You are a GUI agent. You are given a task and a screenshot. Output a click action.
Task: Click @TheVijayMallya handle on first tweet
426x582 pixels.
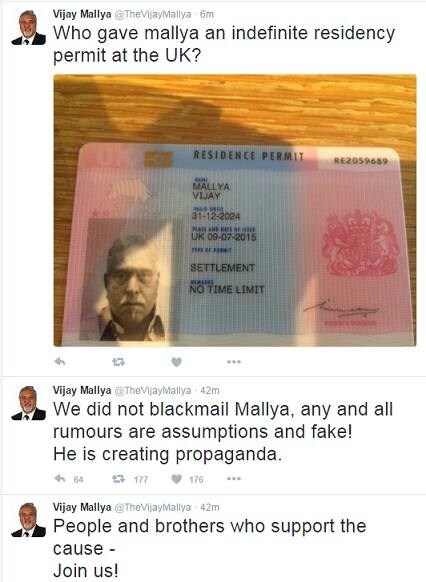pyautogui.click(x=153, y=14)
